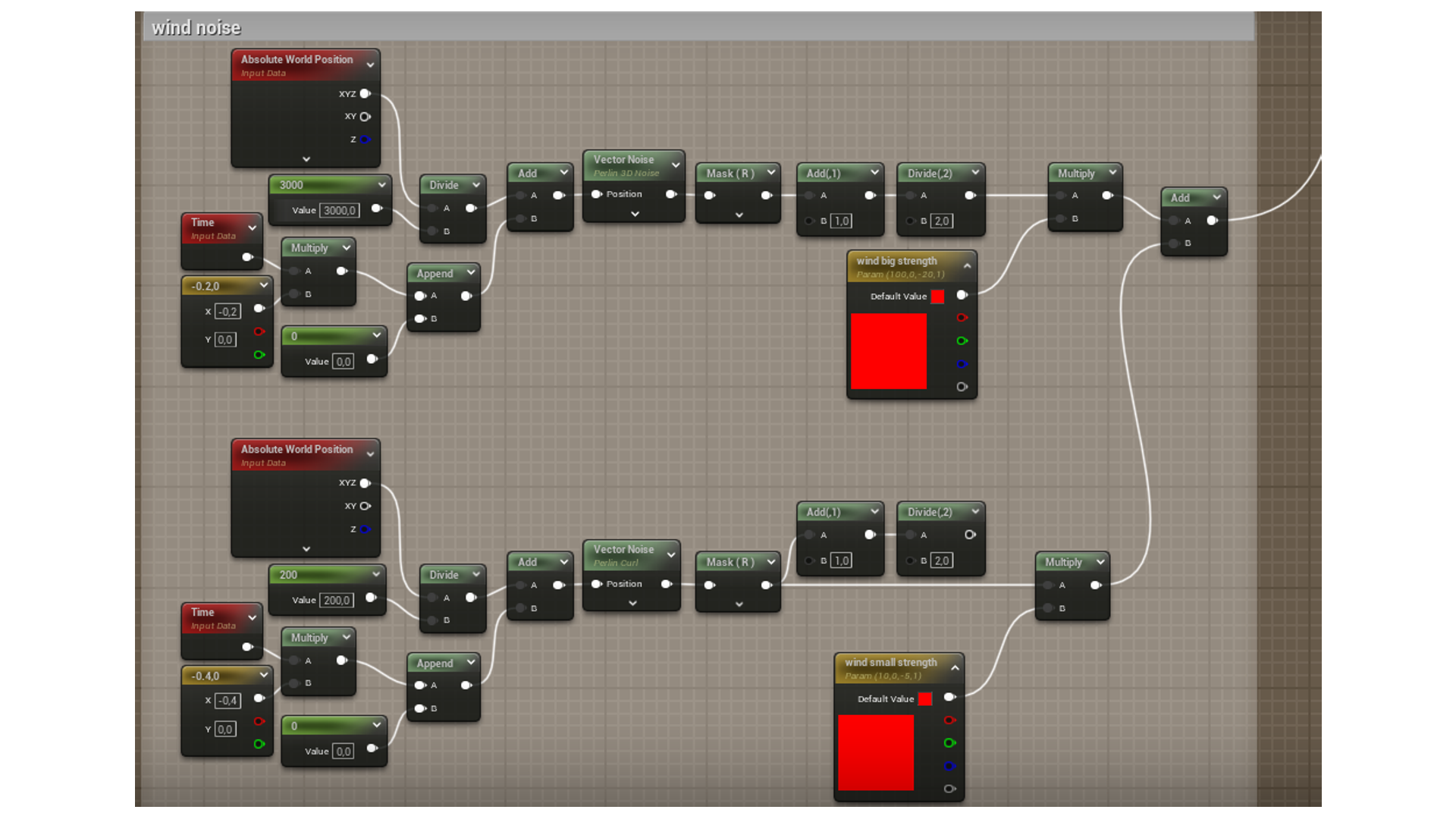Click Position input pin on Perlin Curl node
Screen dimensions: 1456x819
tap(597, 584)
